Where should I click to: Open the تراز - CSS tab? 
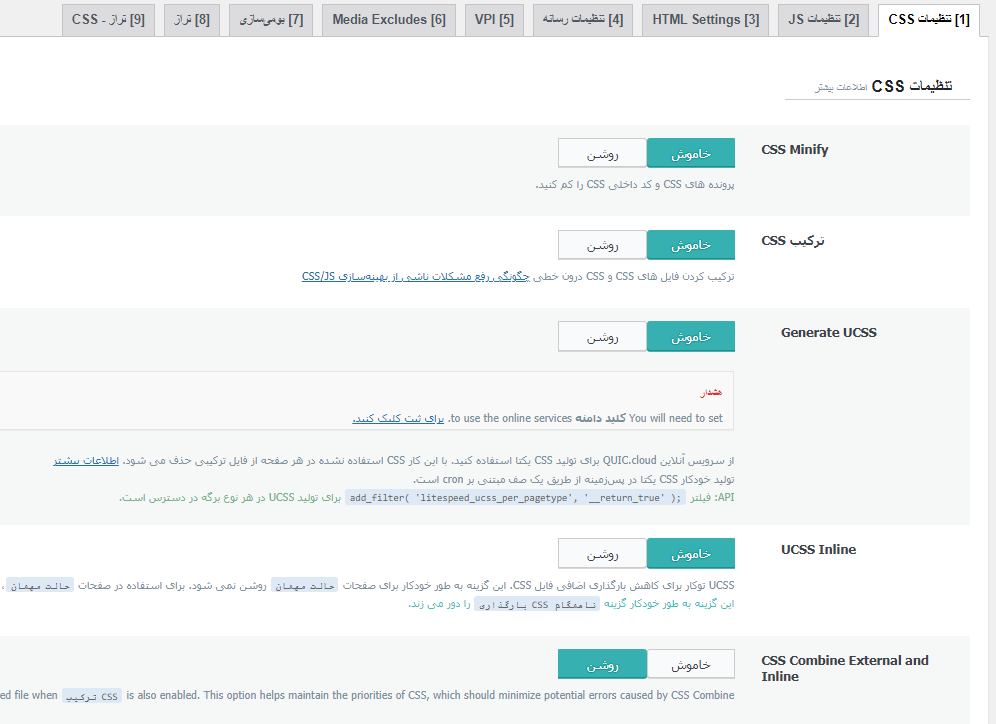(x=108, y=19)
